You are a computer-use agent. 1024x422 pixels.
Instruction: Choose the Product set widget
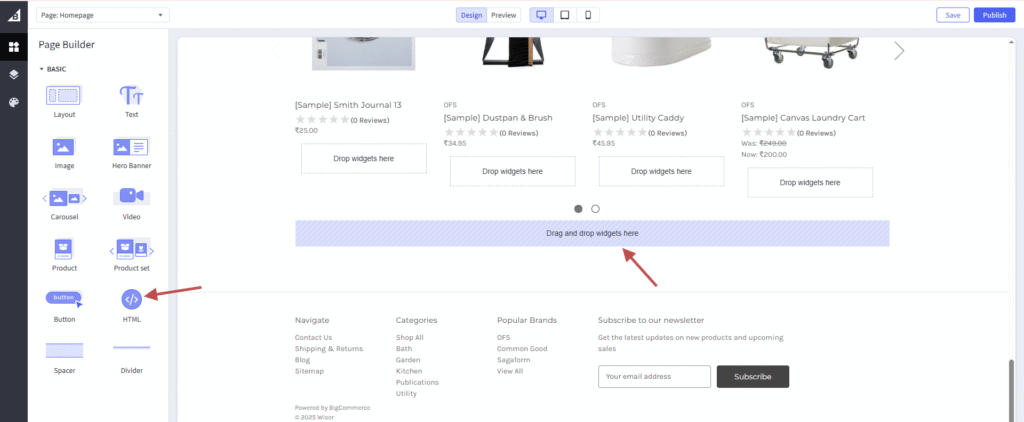(x=131, y=248)
